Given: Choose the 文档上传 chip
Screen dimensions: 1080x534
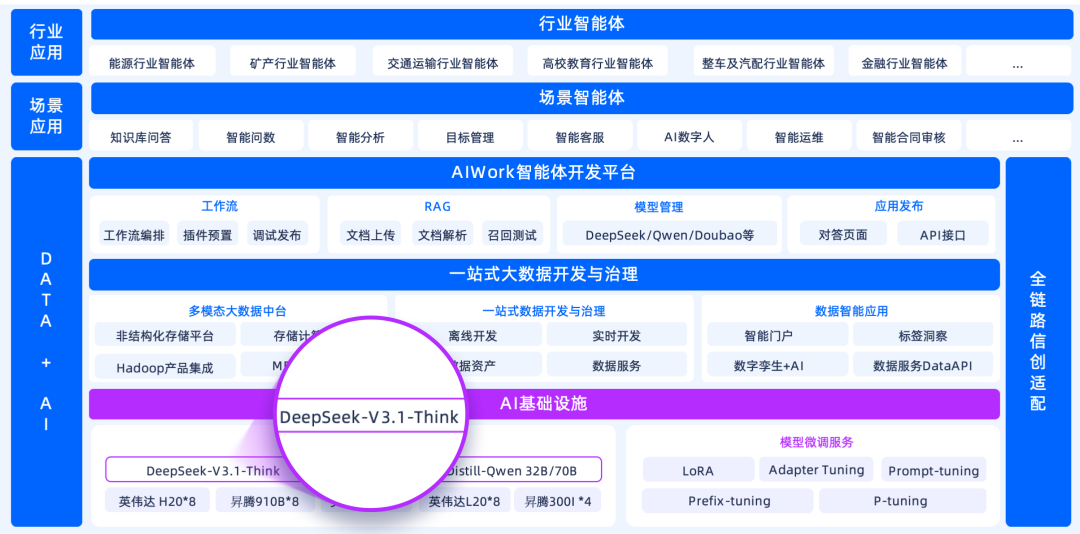Looking at the screenshot, I should 371,234.
